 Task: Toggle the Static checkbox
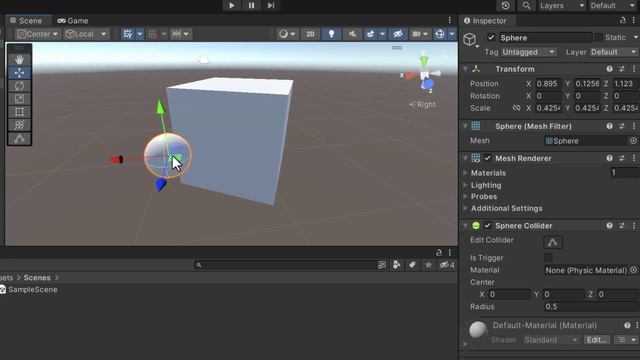pos(599,38)
